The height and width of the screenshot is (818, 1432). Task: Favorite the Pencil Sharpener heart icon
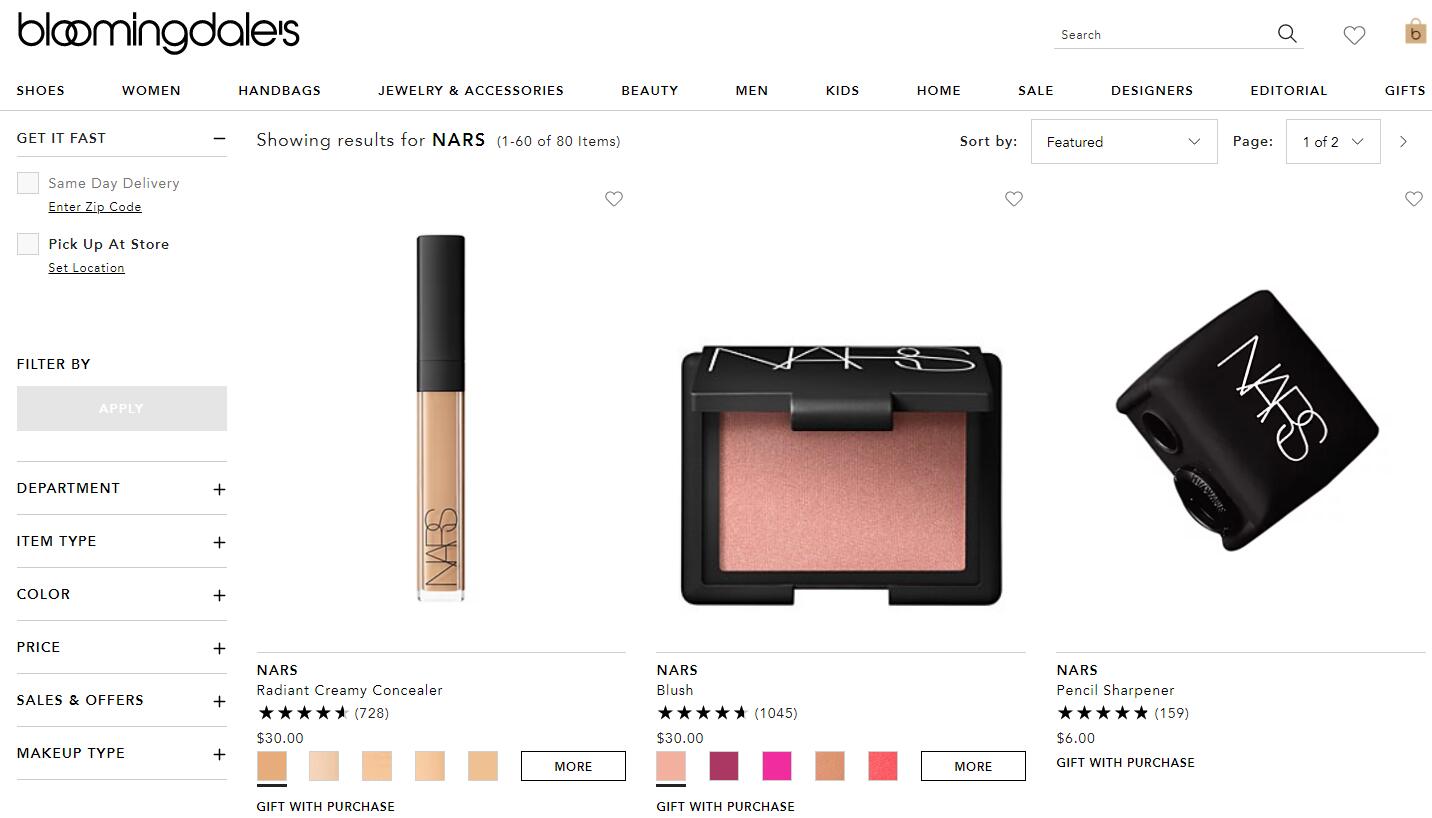[1414, 199]
